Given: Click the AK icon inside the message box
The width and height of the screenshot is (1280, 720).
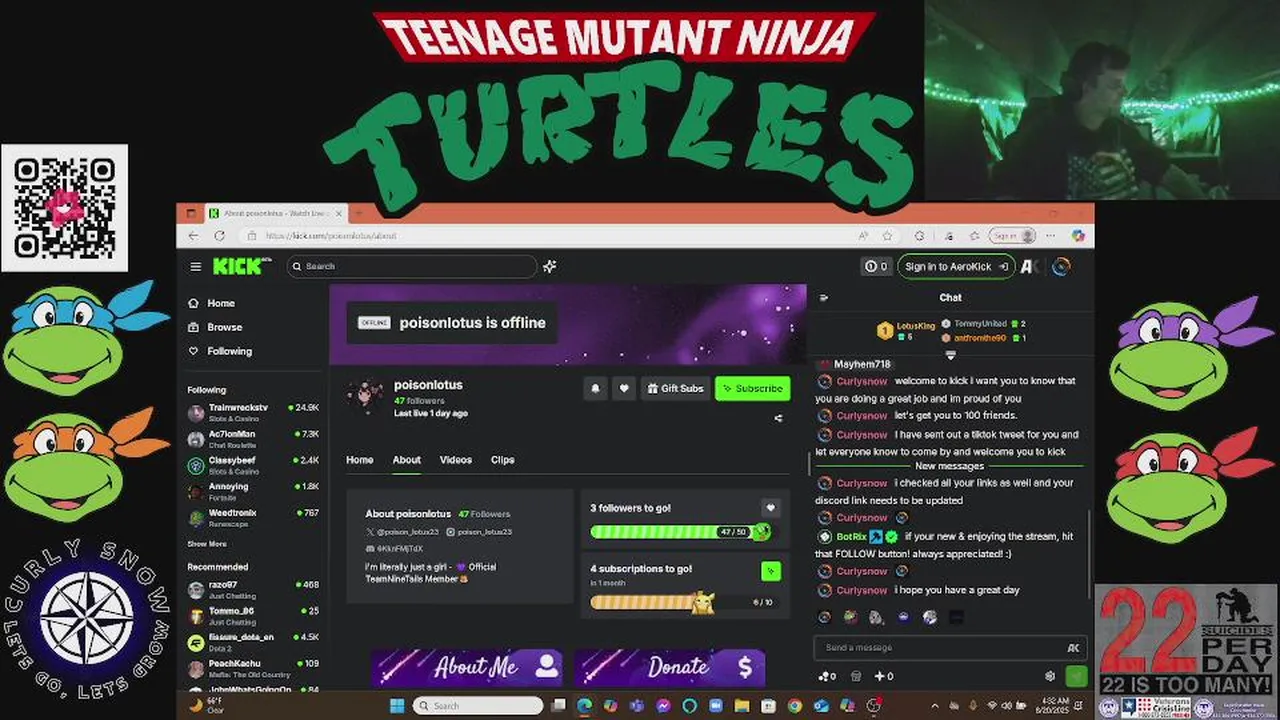Looking at the screenshot, I should pyautogui.click(x=1073, y=648).
